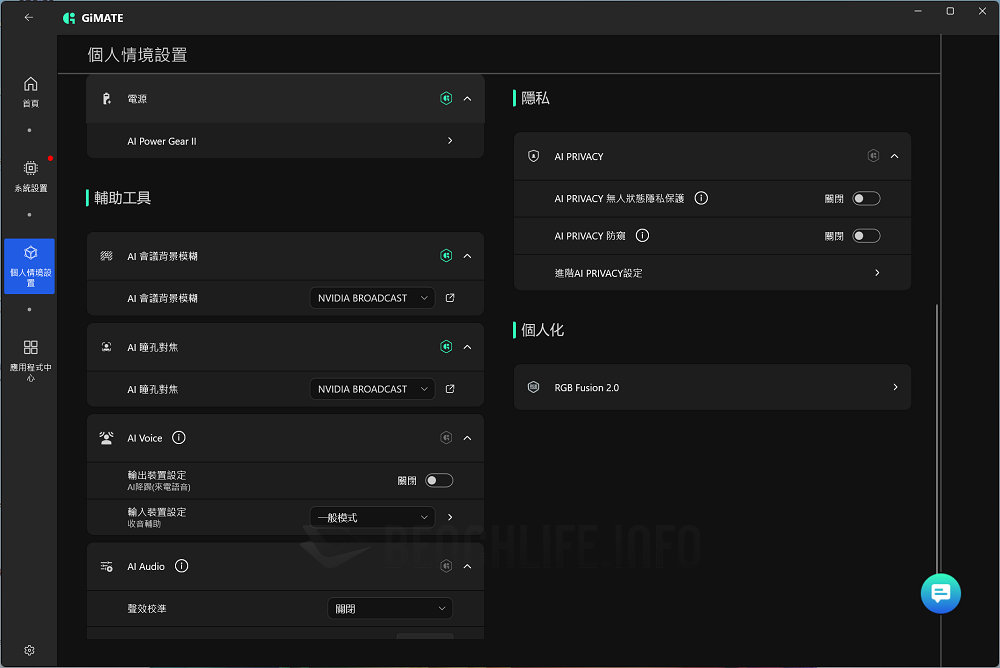This screenshot has height=668, width=1000.
Task: Open 應用程式中心 in the sidebar
Action: pos(30,359)
